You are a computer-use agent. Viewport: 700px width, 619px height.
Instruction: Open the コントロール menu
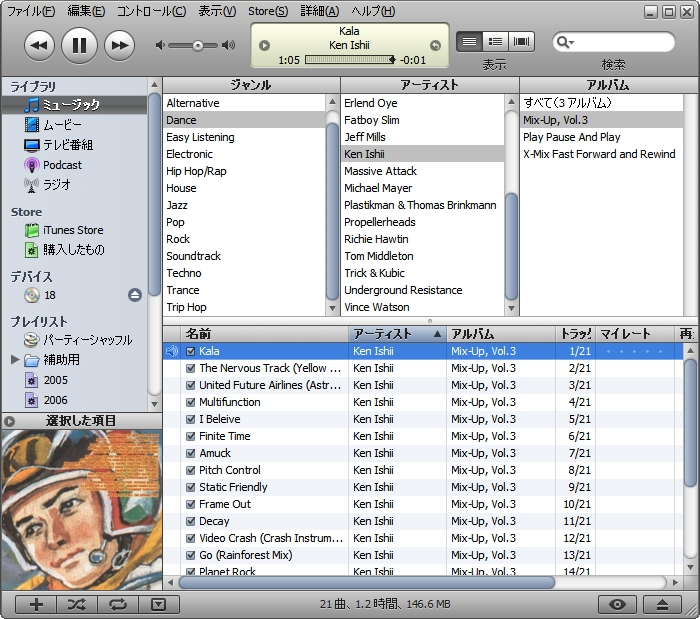(151, 11)
